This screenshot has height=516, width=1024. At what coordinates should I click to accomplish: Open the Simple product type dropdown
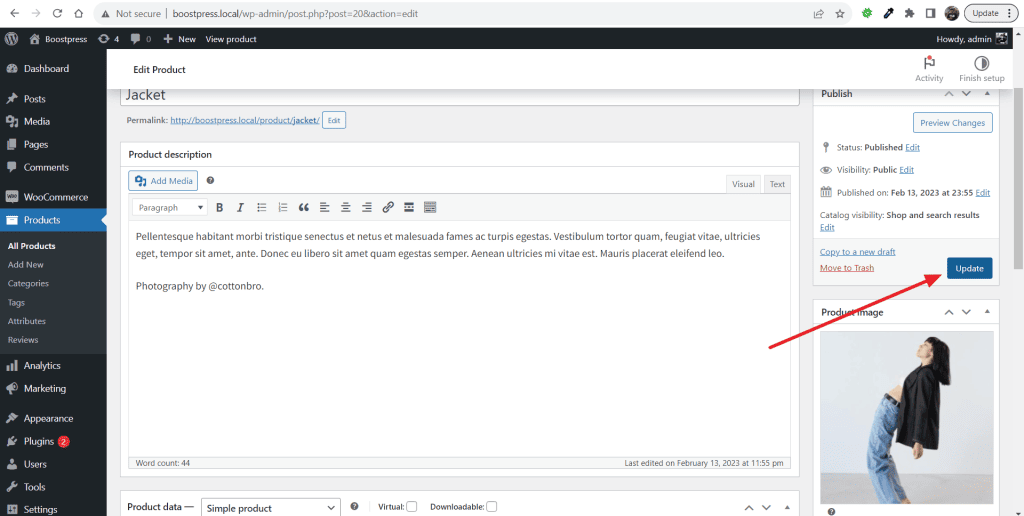(271, 508)
